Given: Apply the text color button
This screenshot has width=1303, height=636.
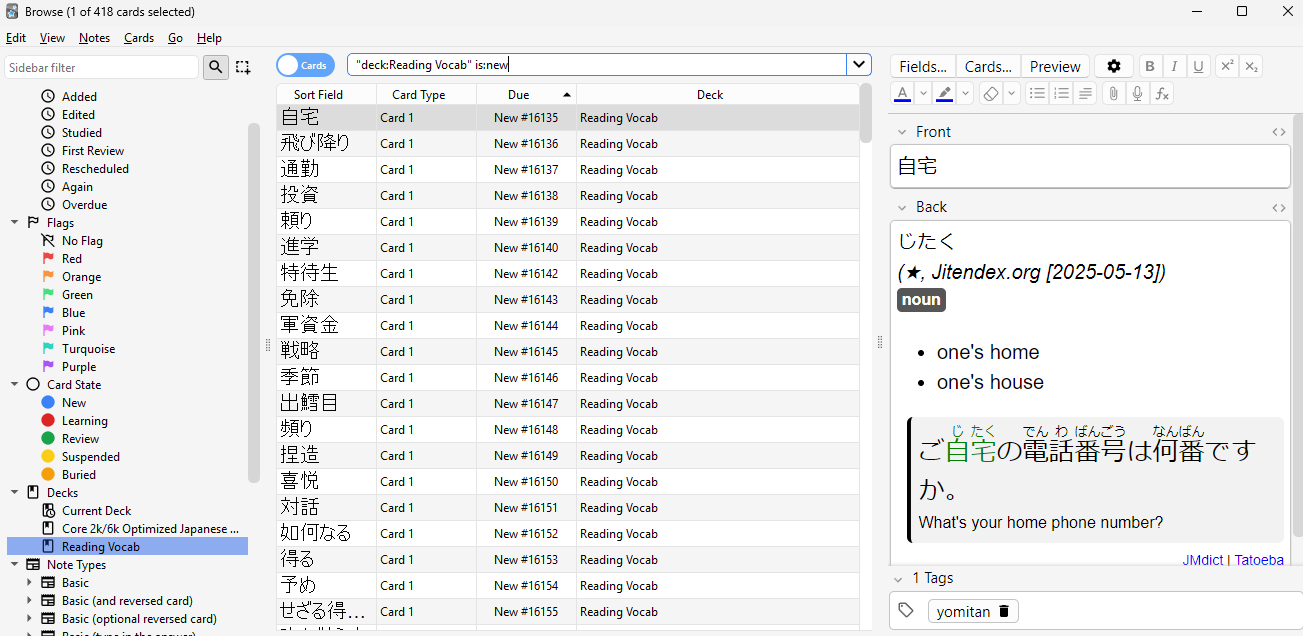Looking at the screenshot, I should [x=902, y=93].
